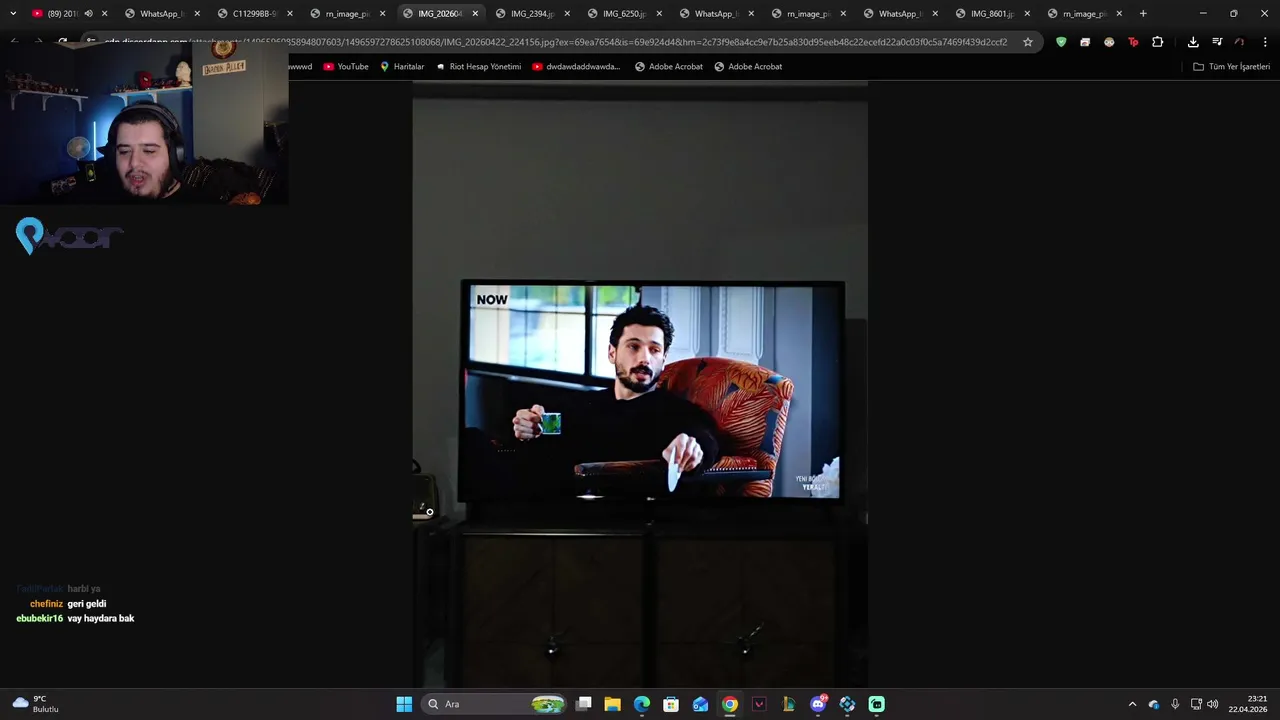Viewport: 1280px width, 720px height.
Task: Click the TV photo image
Action: pyautogui.click(x=640, y=385)
